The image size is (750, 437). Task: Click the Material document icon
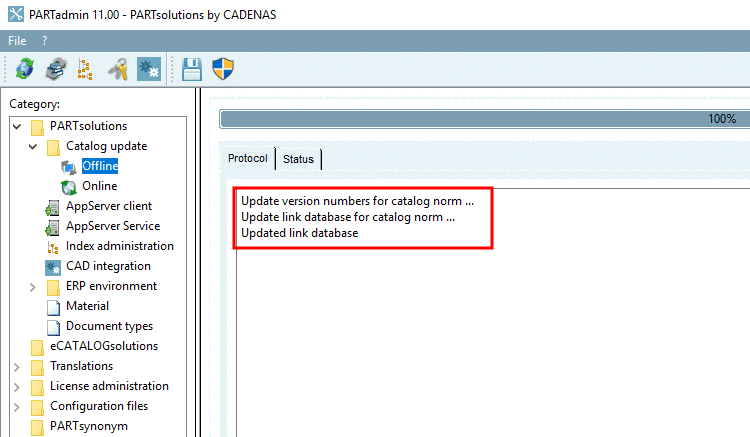click(x=54, y=307)
